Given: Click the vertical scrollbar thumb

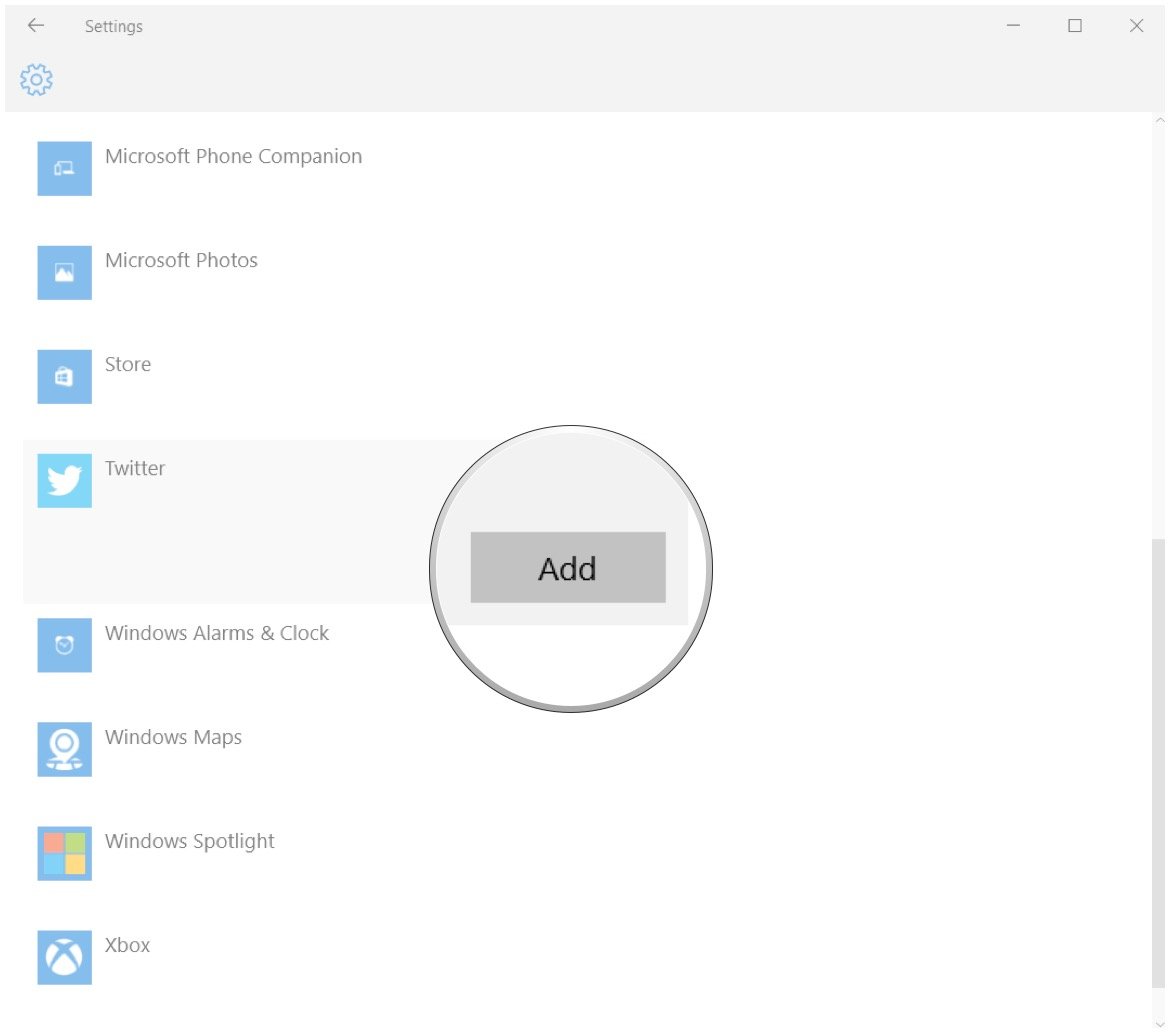Looking at the screenshot, I should point(1158,761).
